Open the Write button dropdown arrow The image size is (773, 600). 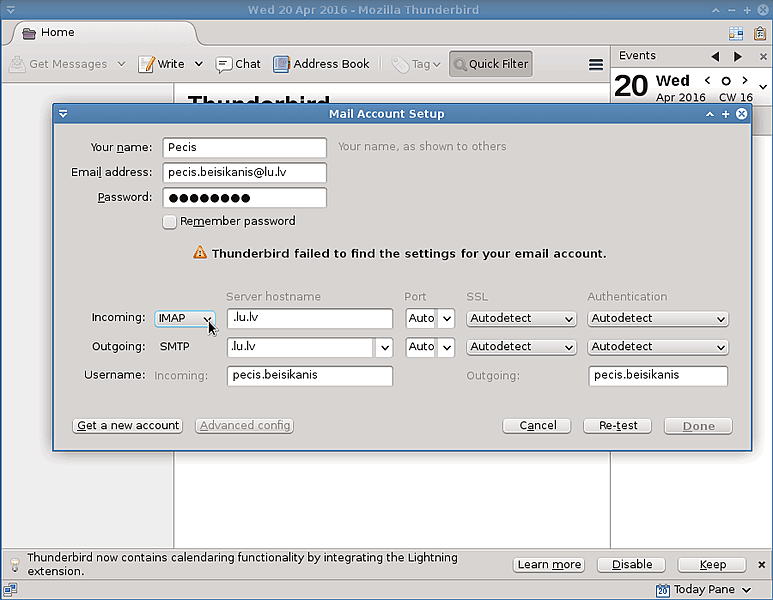199,64
